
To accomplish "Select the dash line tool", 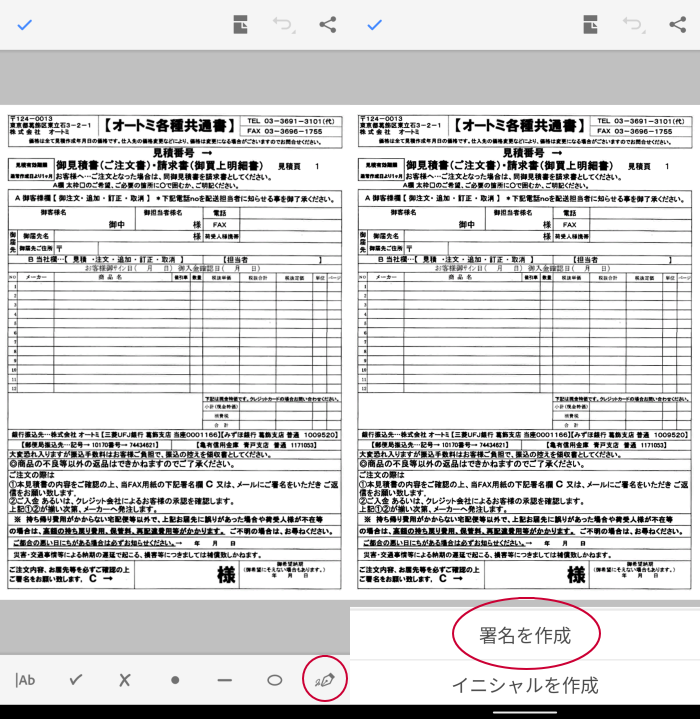I will pyautogui.click(x=225, y=680).
